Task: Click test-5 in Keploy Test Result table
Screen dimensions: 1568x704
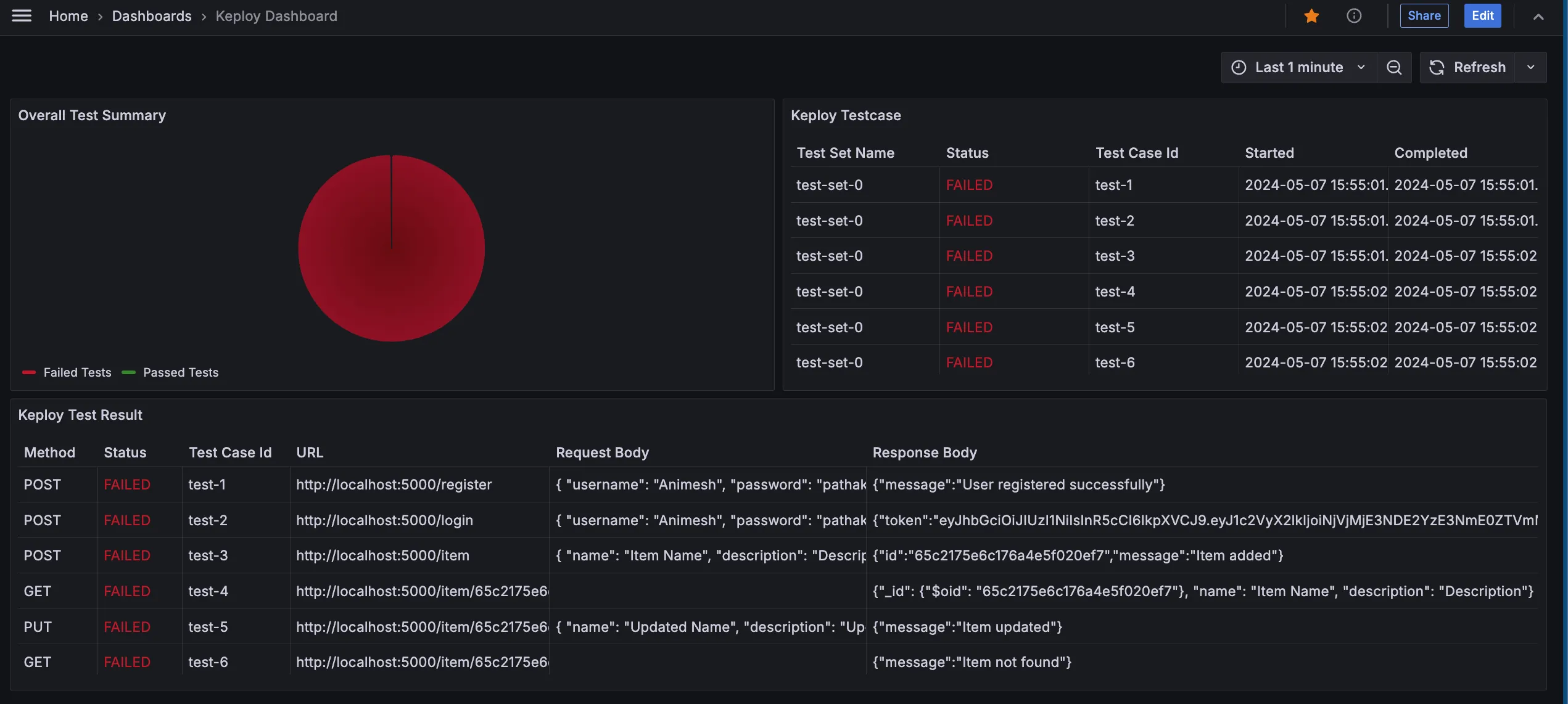Action: [236, 627]
